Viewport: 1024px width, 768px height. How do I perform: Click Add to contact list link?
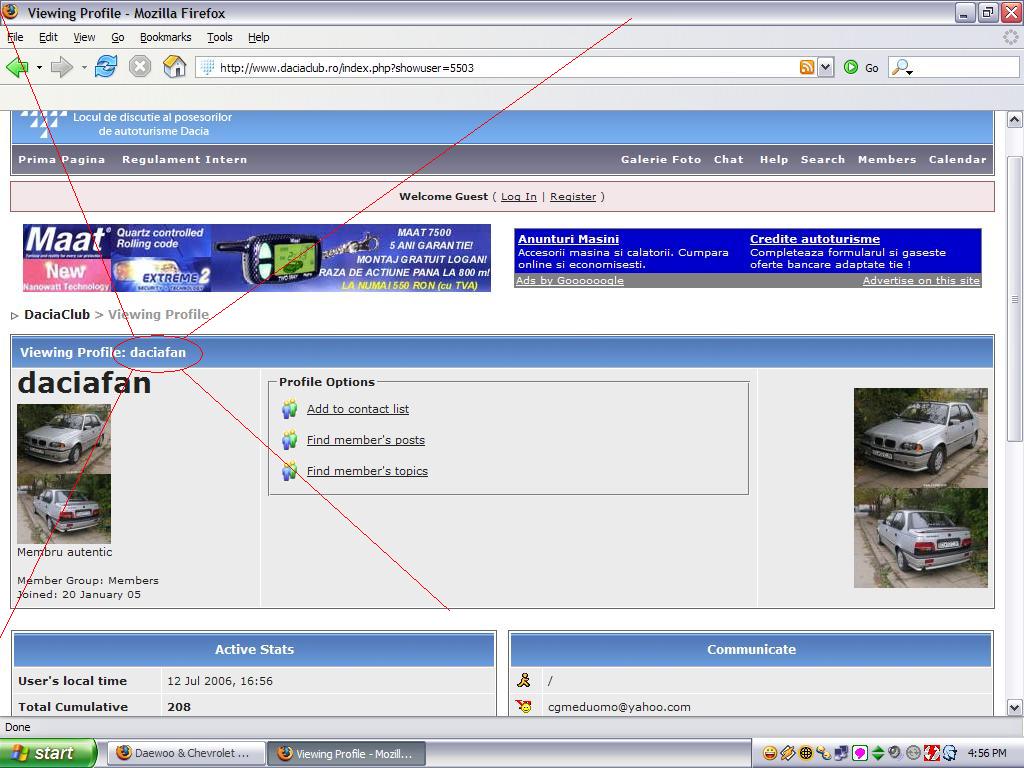pyautogui.click(x=358, y=409)
